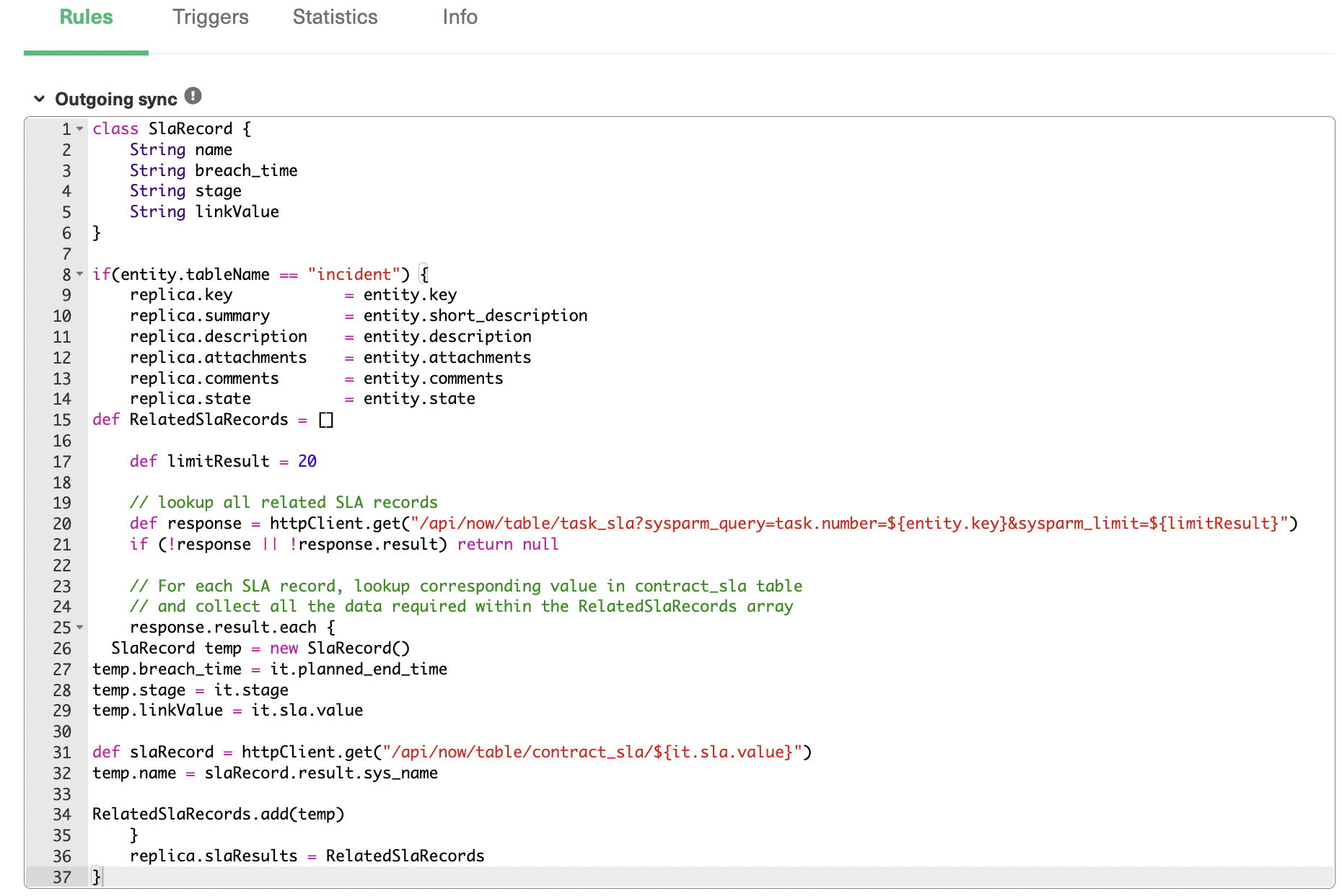Select the Rules tab

click(87, 17)
